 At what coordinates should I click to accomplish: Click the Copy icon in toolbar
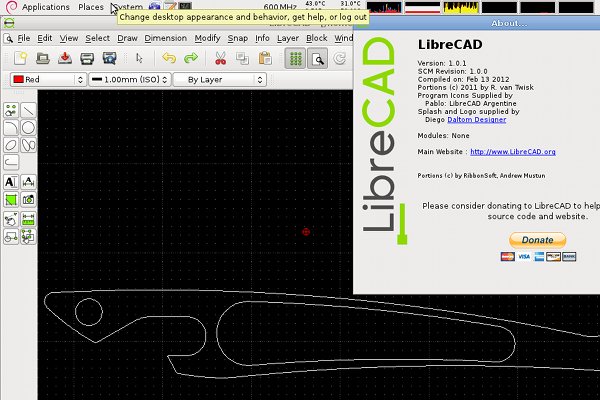(242, 59)
